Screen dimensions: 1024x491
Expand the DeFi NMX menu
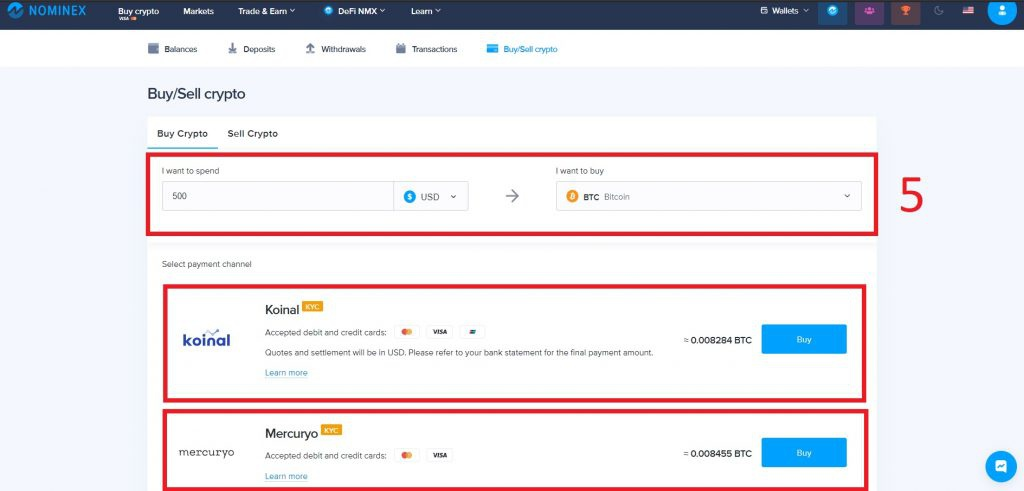coord(355,11)
